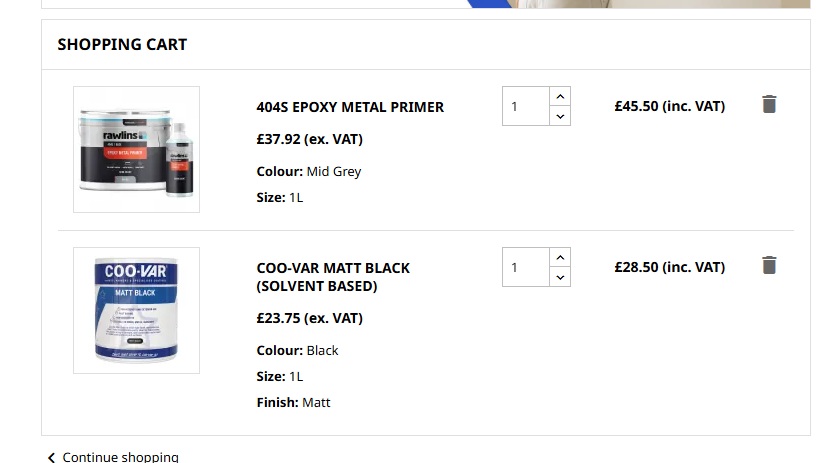The image size is (825, 463).
Task: Focus the 404S Epoxy Primer quantity field
Action: [x=526, y=106]
